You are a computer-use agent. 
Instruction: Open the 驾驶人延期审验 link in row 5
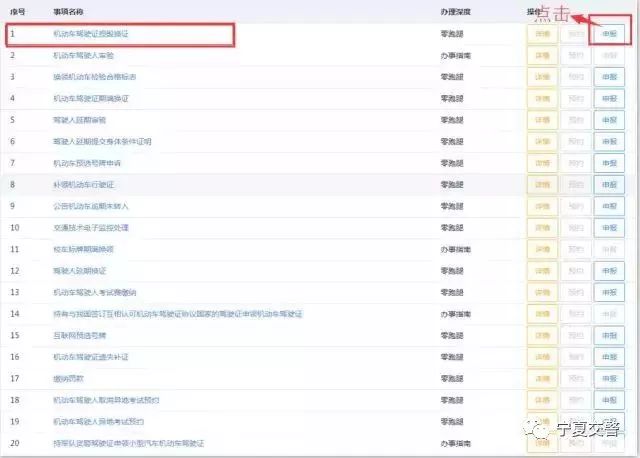click(80, 120)
